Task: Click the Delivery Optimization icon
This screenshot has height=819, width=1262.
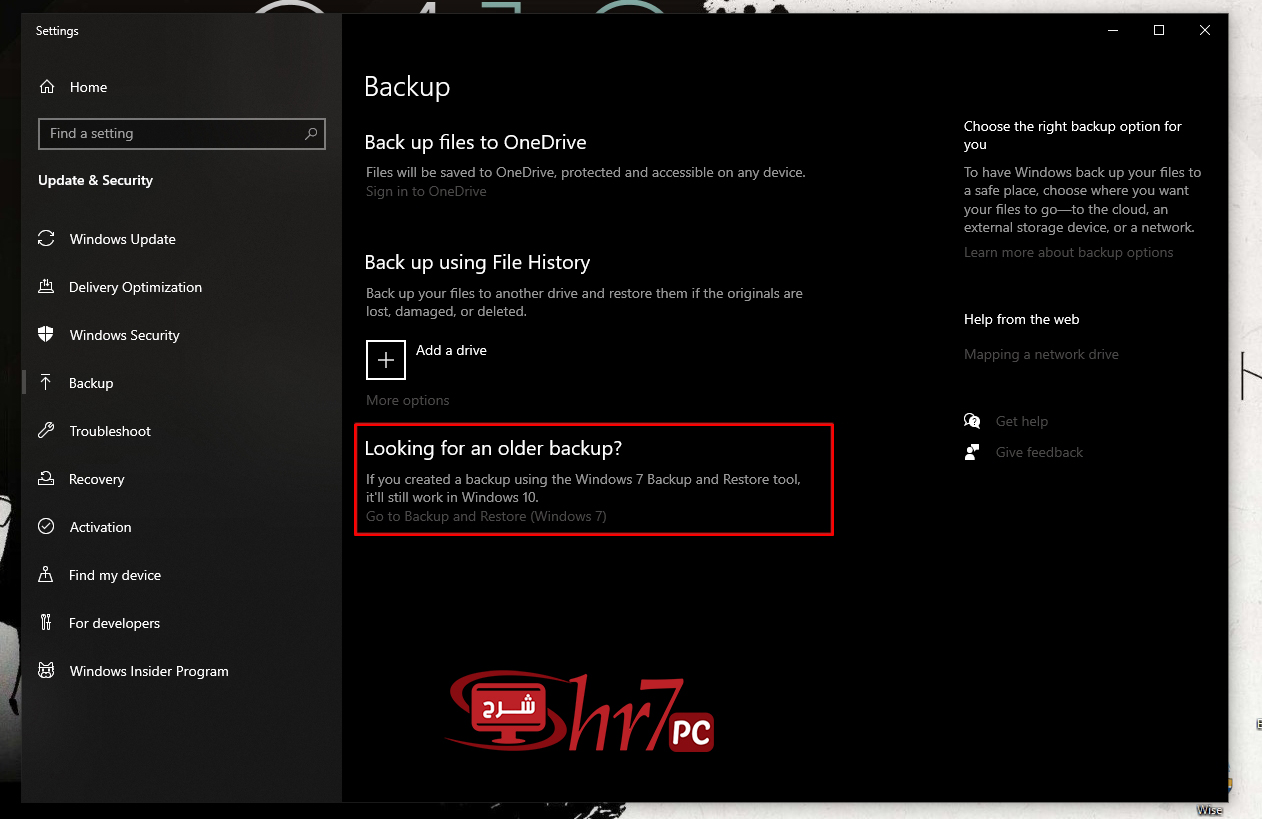Action: [46, 287]
